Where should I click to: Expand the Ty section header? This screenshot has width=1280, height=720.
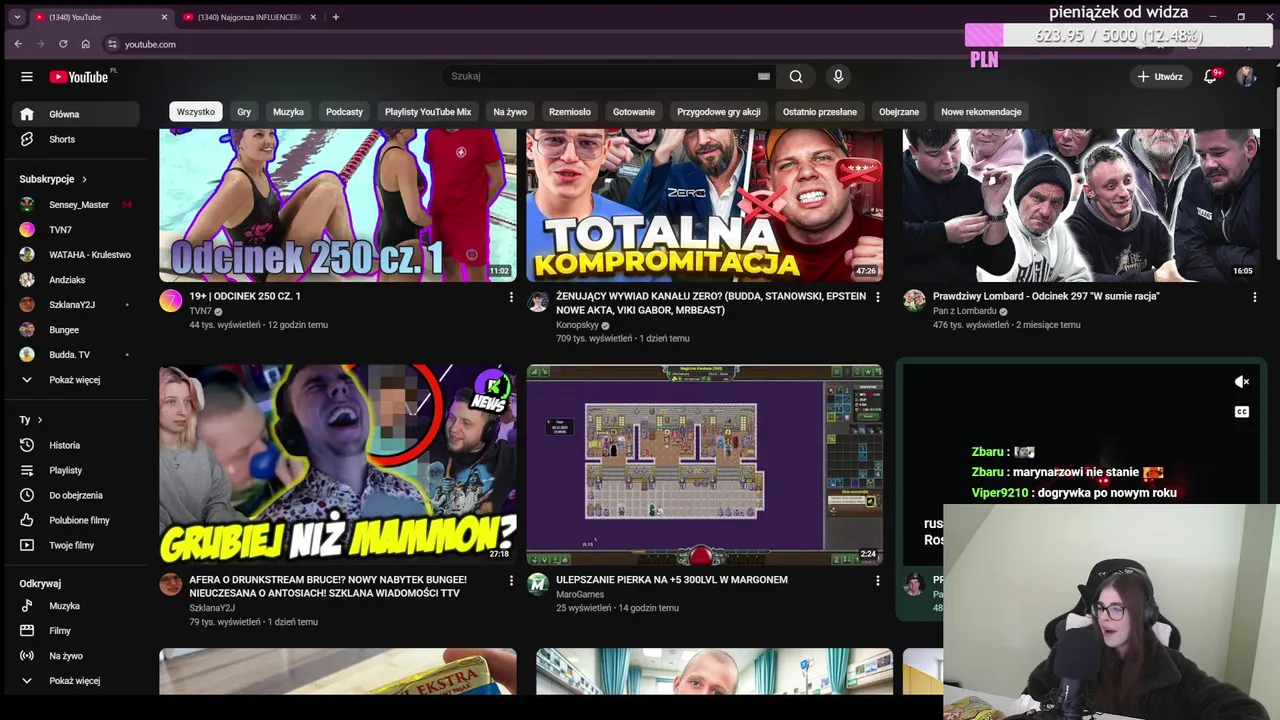[31, 420]
